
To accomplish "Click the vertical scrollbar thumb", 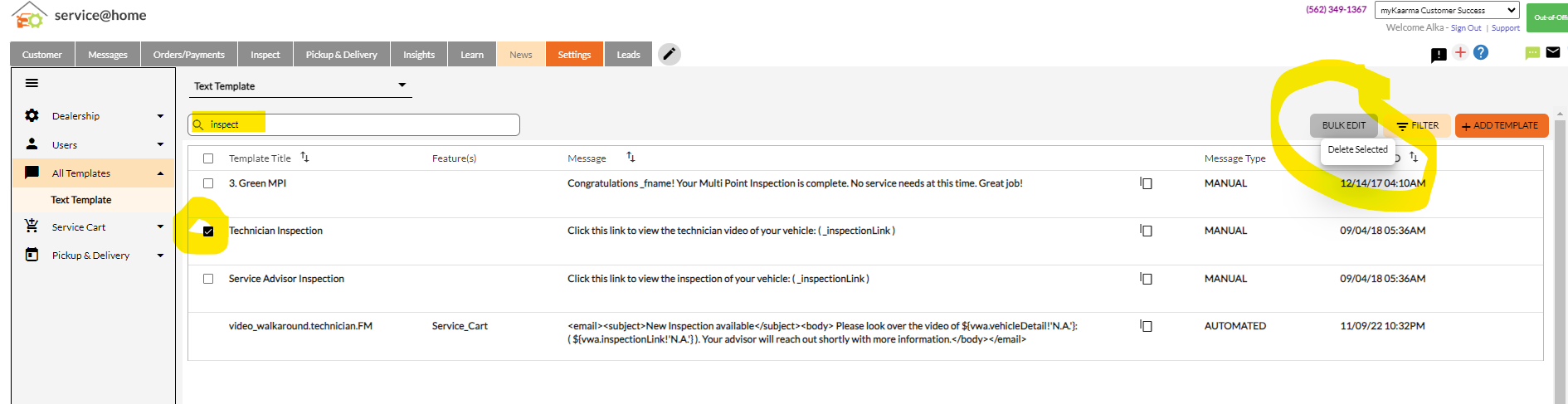I will [1560, 261].
